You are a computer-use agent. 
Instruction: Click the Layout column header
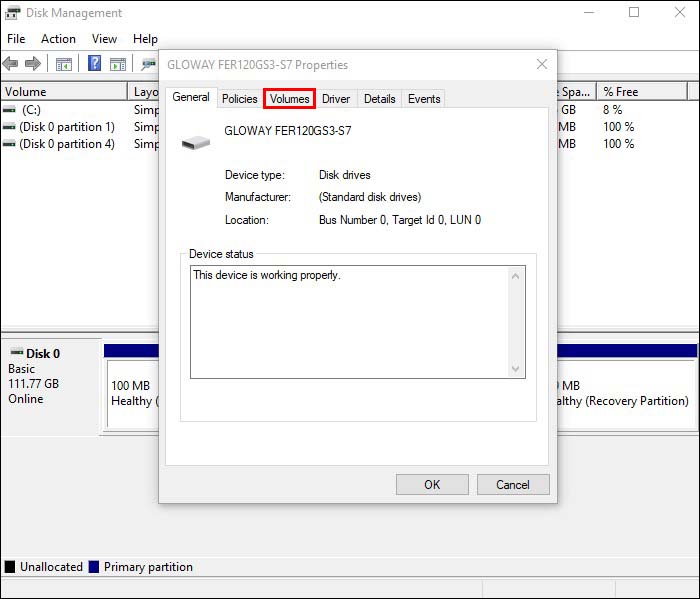point(144,92)
